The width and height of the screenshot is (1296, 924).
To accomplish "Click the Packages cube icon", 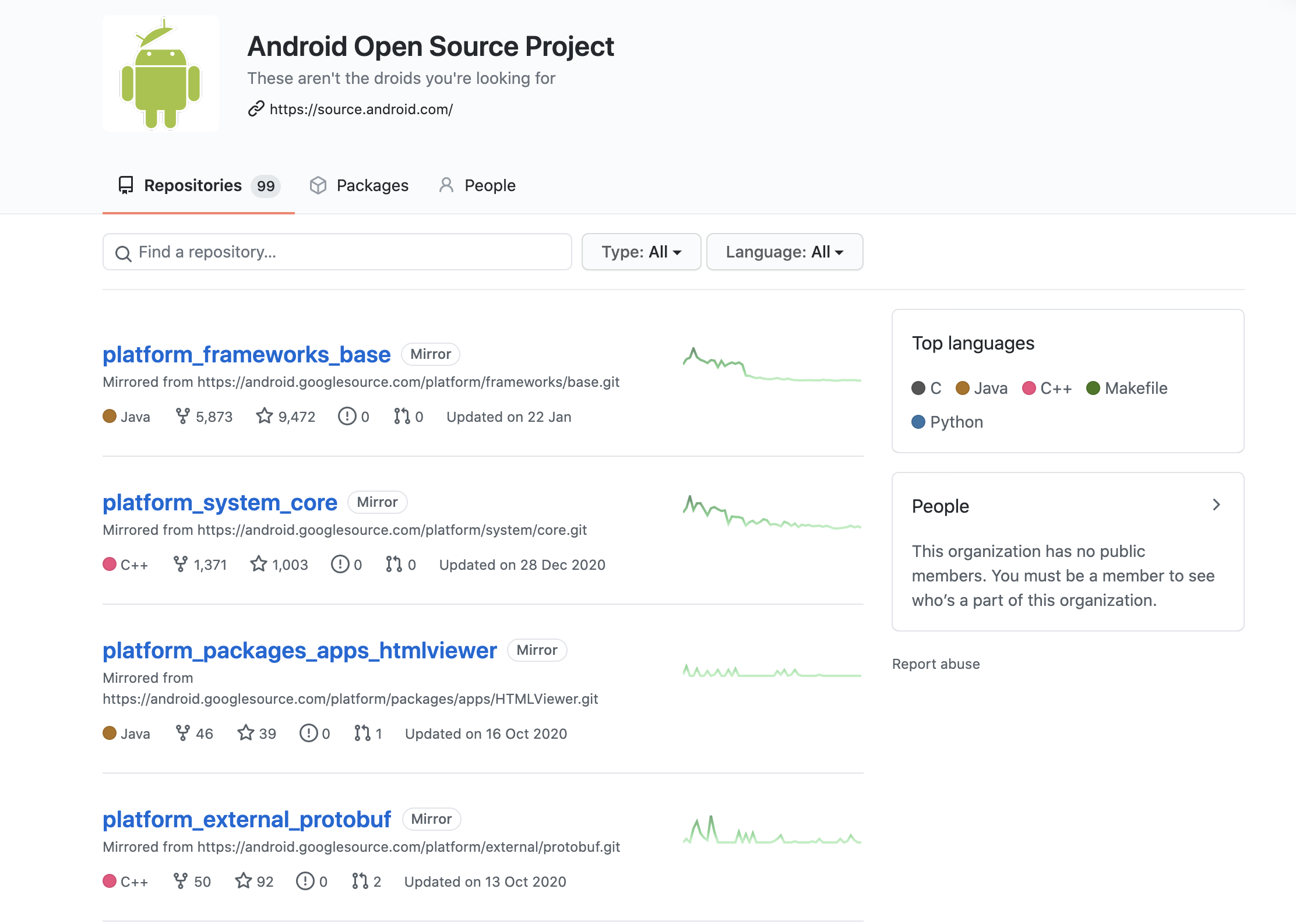I will pyautogui.click(x=318, y=185).
